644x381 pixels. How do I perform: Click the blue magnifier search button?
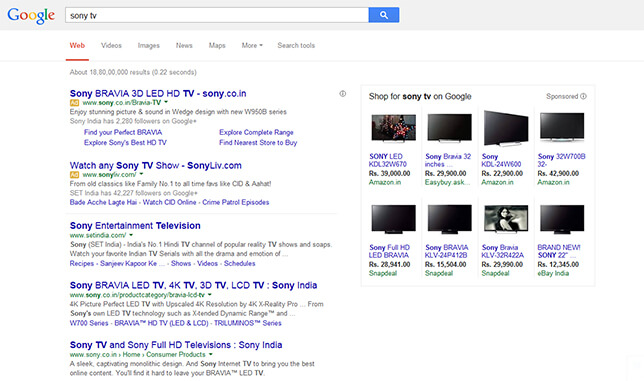coord(384,15)
